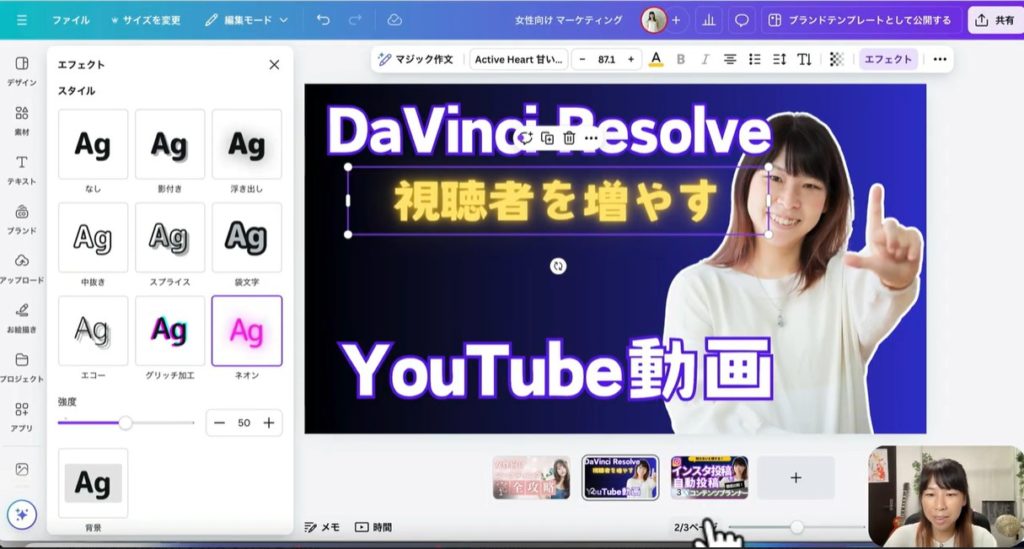Click the undo arrow icon

(x=322, y=20)
